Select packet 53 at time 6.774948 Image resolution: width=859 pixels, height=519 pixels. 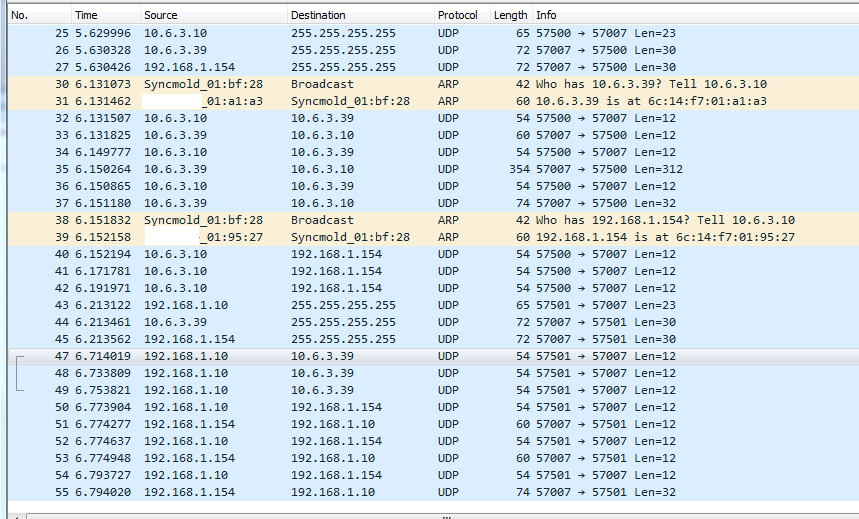point(433,458)
